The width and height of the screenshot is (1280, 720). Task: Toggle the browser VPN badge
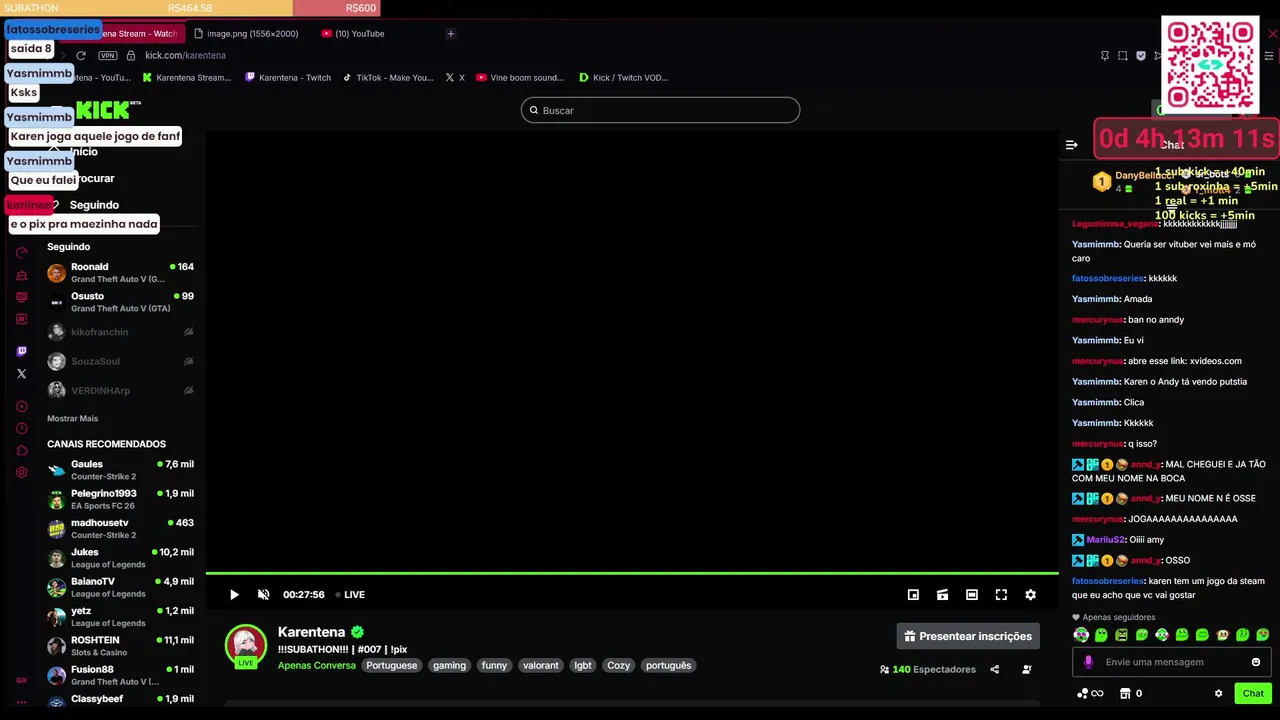coord(107,56)
